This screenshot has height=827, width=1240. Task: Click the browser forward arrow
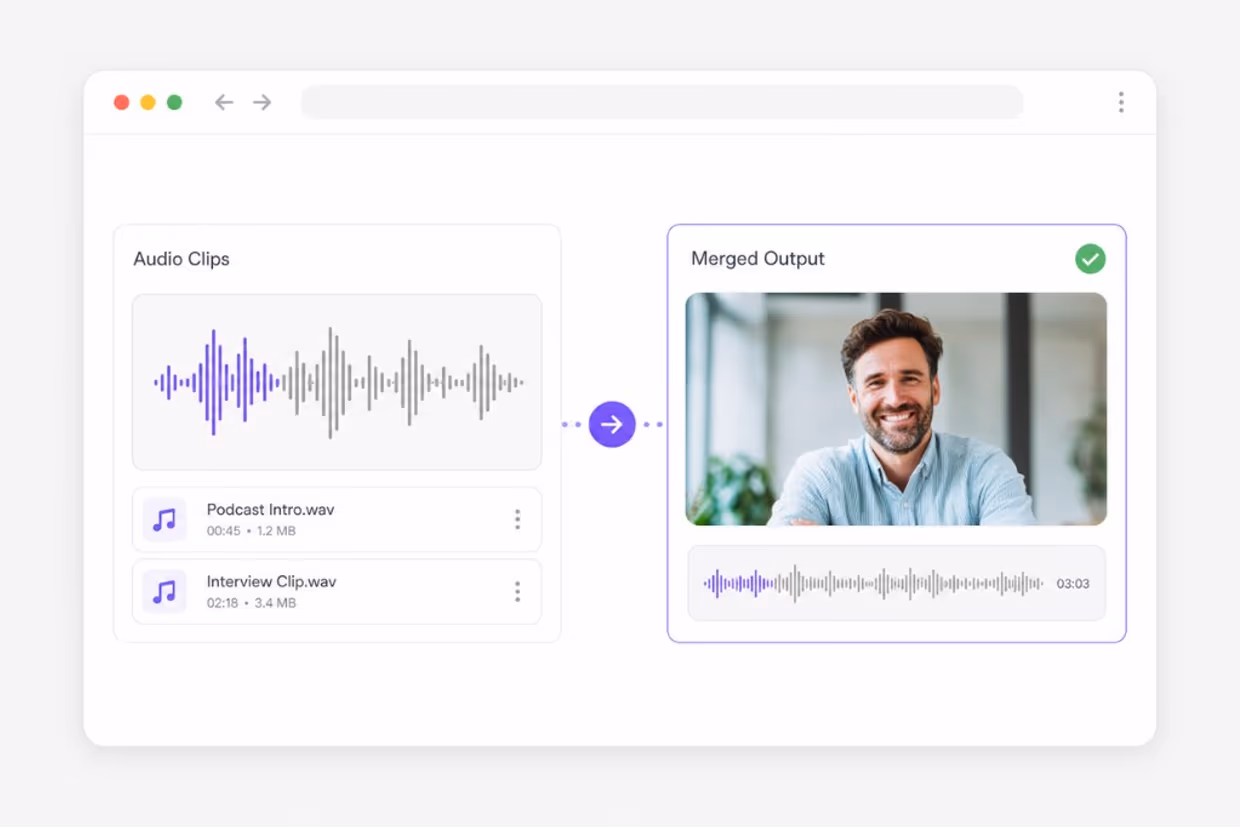click(262, 102)
